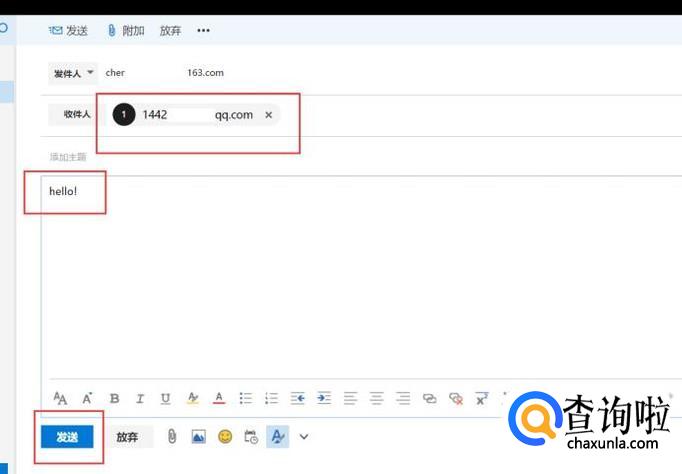This screenshot has width=682, height=474.
Task: Open the top toolbar ellipsis menu
Action: pyautogui.click(x=204, y=31)
